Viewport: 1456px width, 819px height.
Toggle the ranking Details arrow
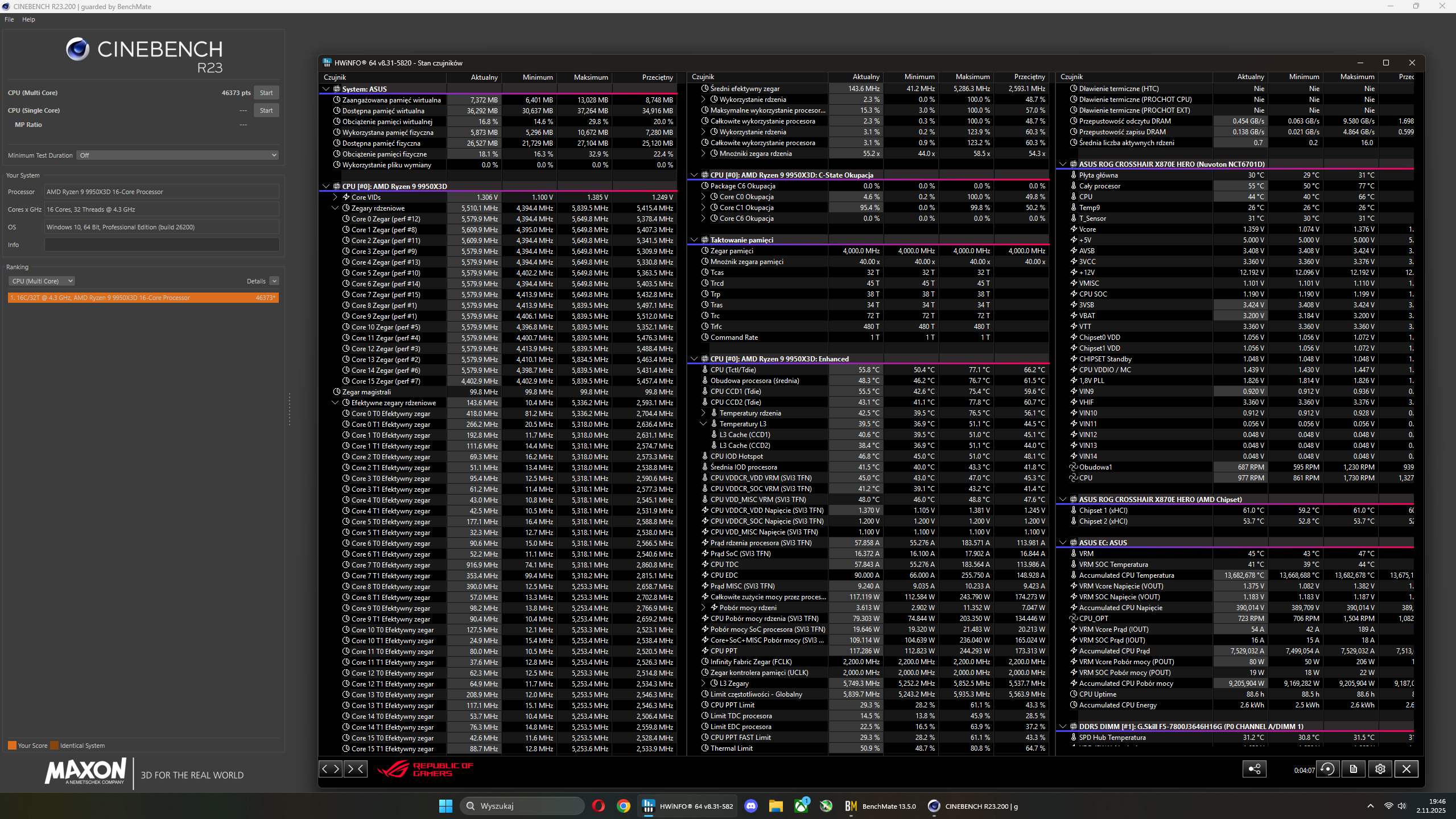click(274, 281)
